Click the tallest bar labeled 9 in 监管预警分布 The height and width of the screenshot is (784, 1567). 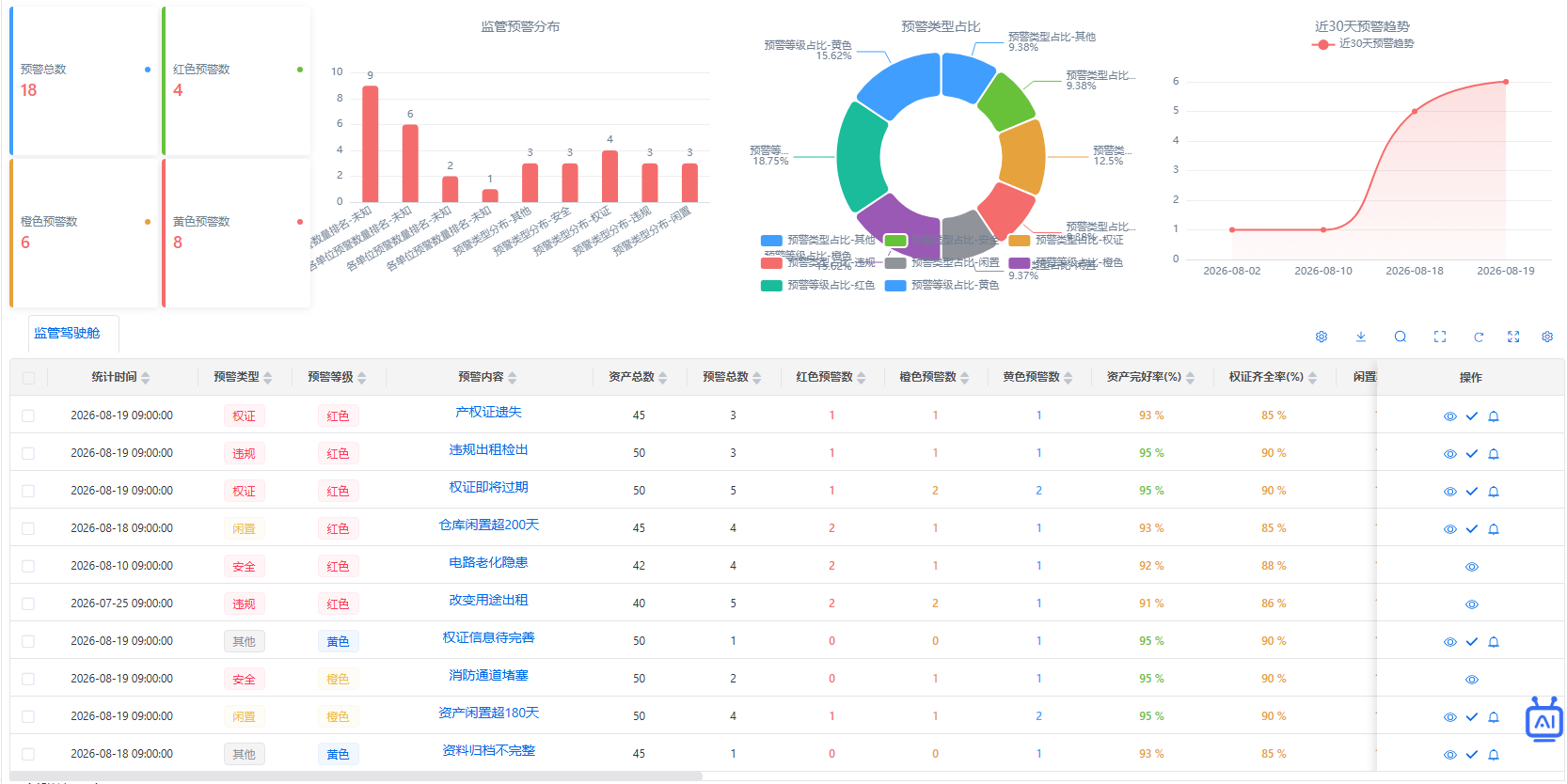click(x=371, y=144)
